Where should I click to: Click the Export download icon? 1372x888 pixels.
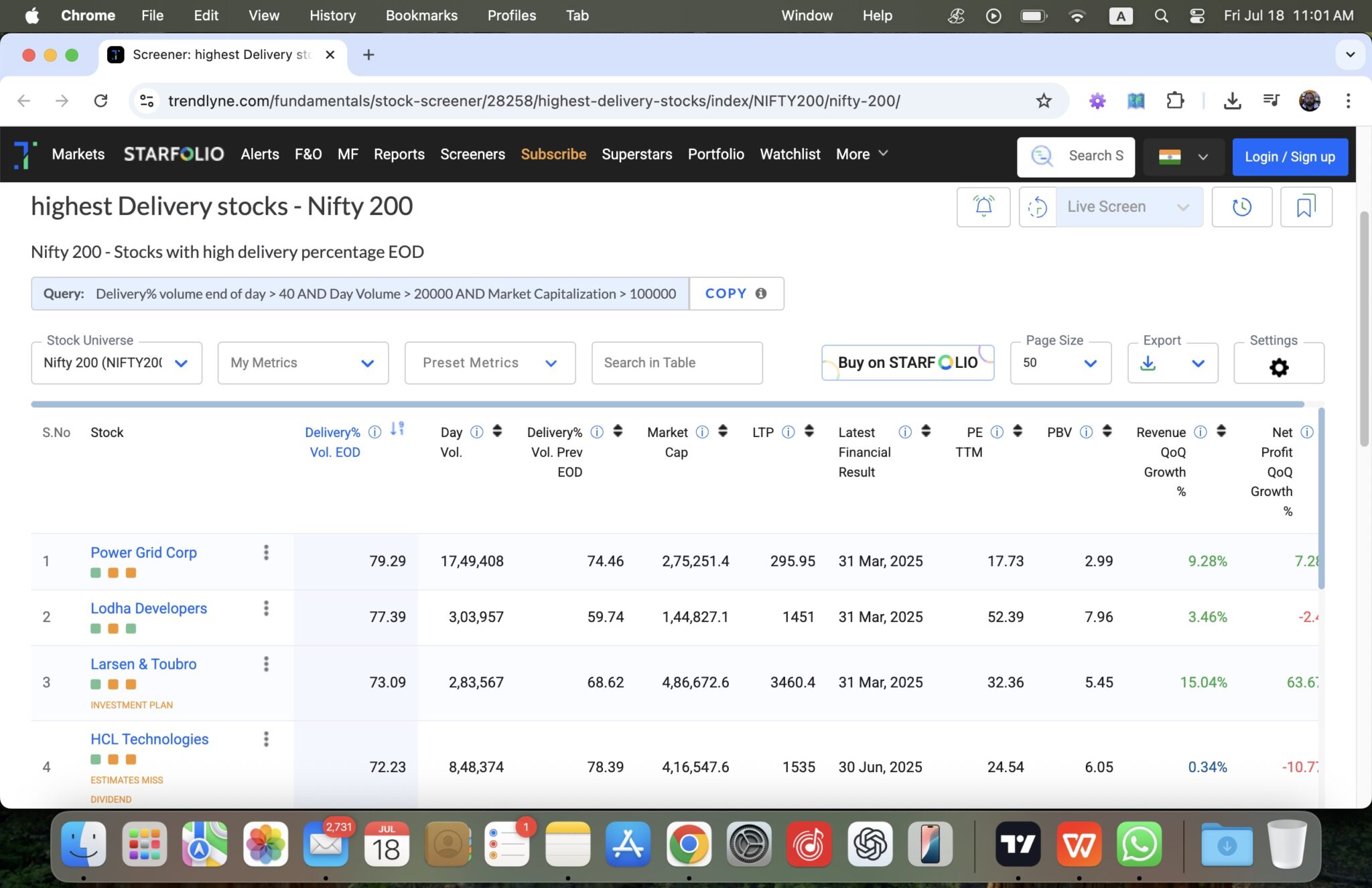tap(1148, 363)
